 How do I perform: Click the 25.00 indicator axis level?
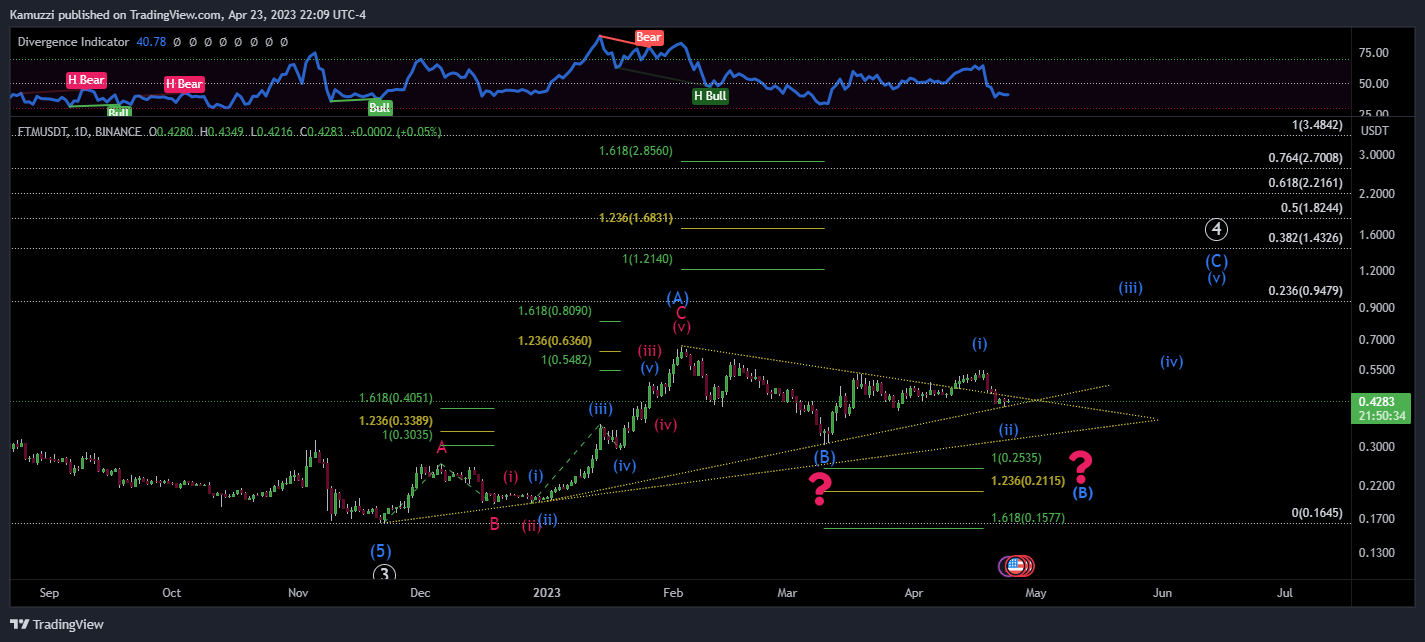pos(1374,114)
